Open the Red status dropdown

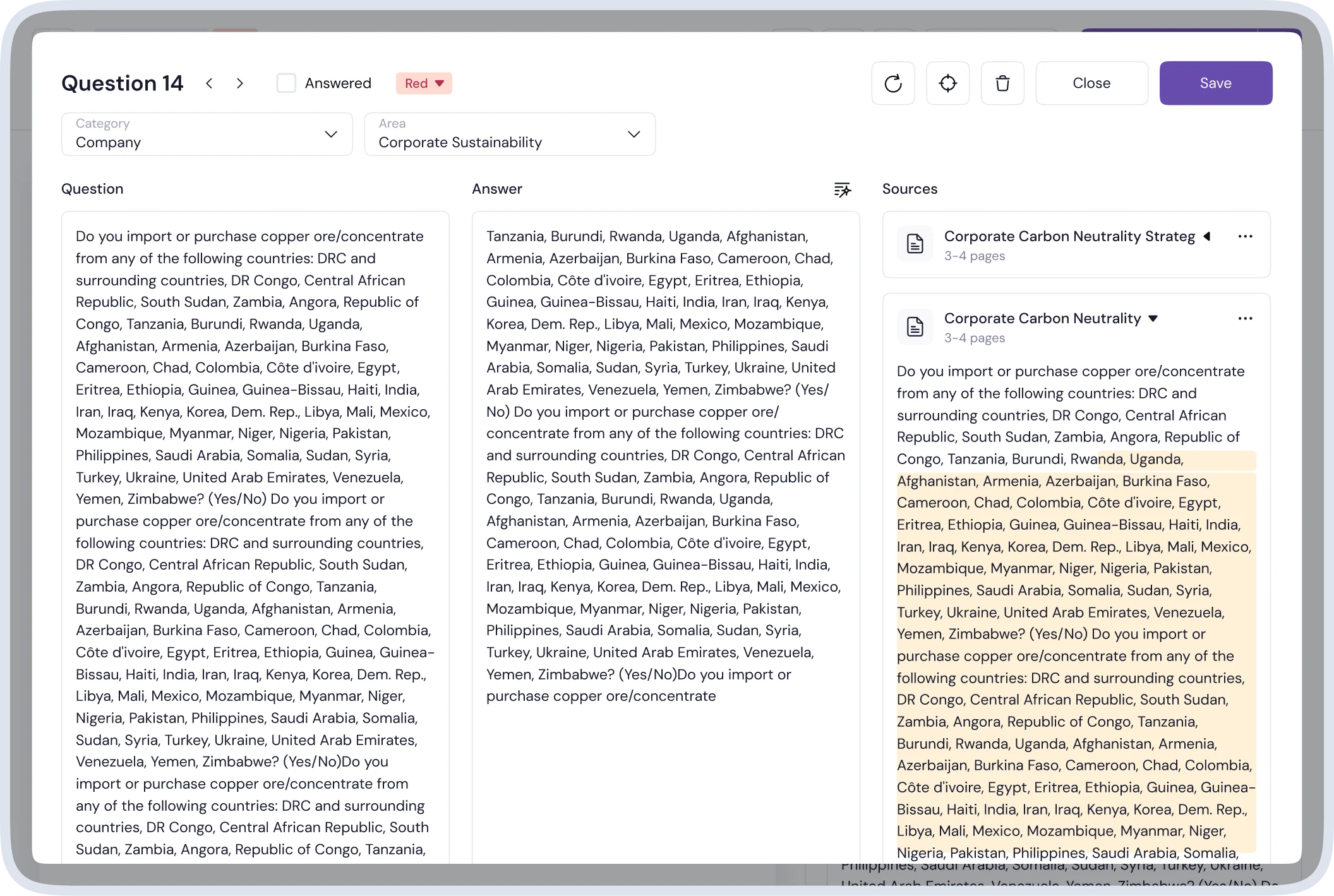pyautogui.click(x=424, y=83)
